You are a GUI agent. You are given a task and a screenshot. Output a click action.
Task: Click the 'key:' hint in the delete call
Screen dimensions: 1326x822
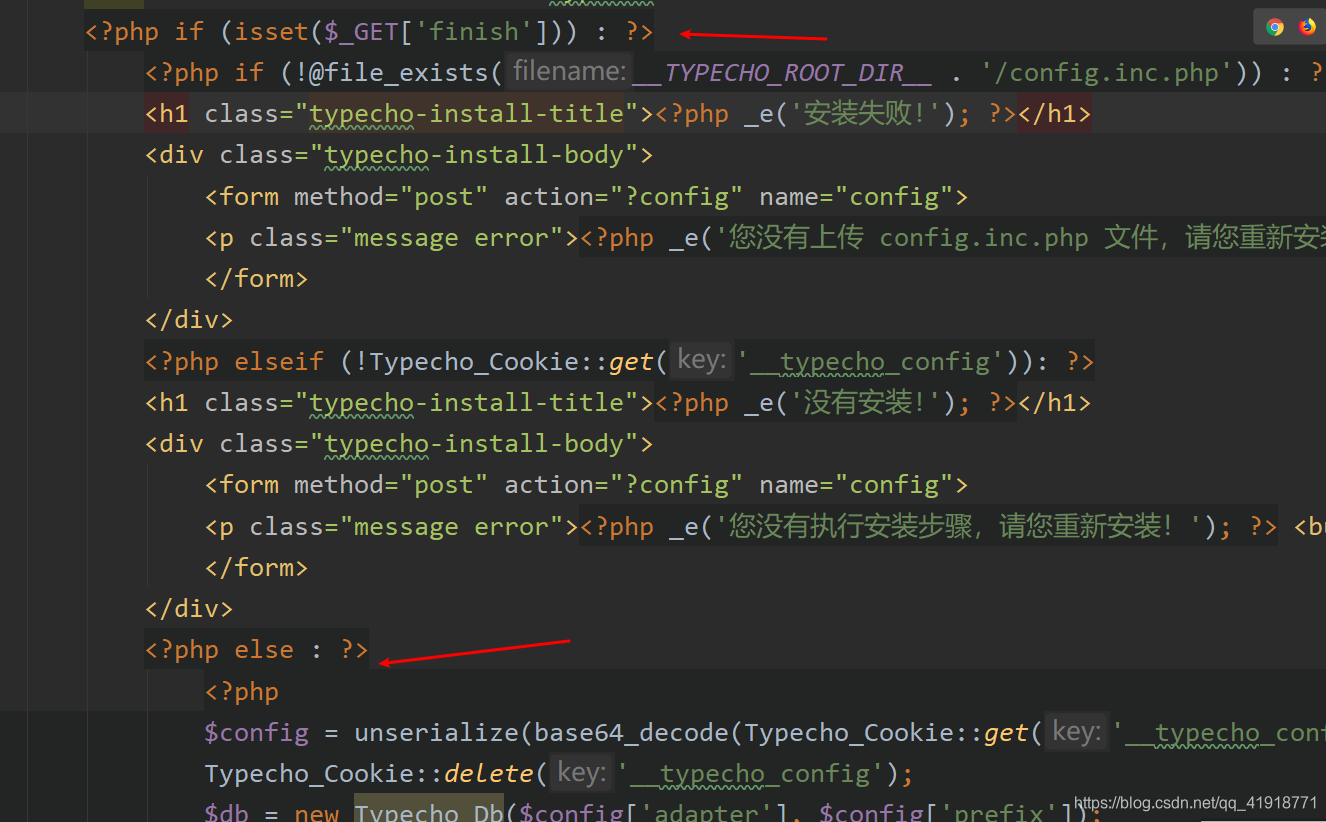pyautogui.click(x=580, y=773)
